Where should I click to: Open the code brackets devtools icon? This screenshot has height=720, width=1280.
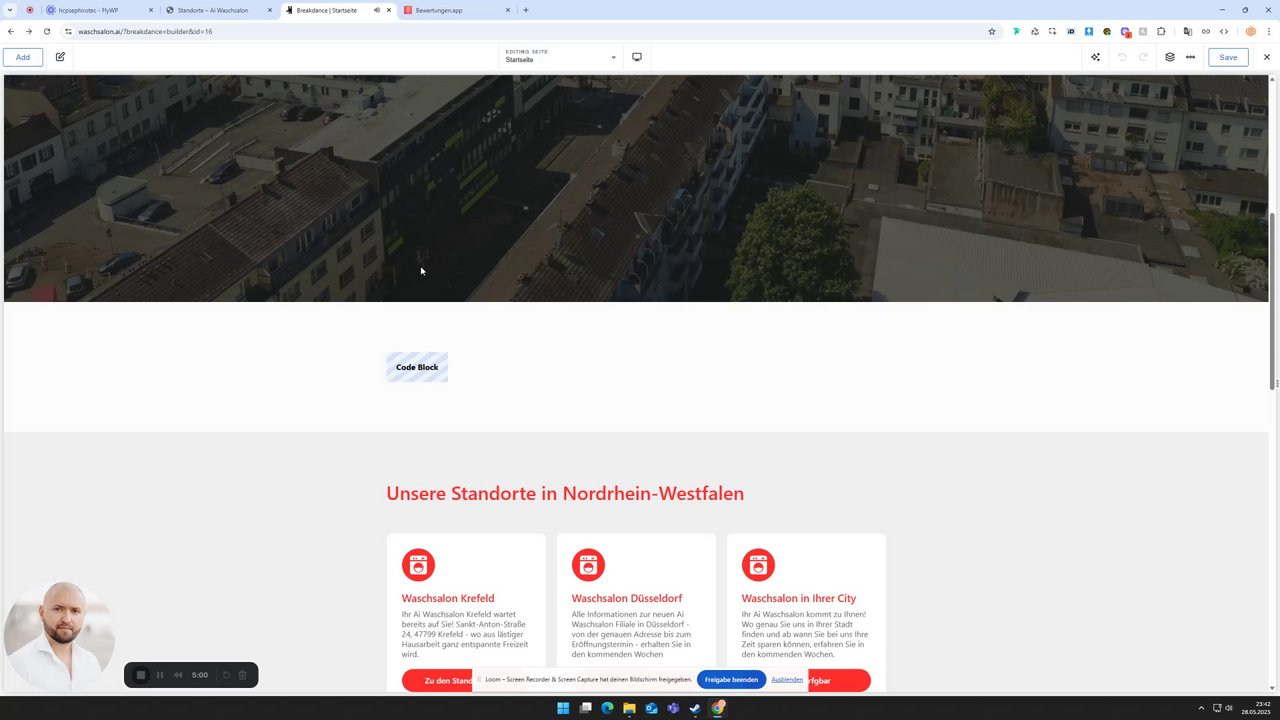pos(1223,31)
